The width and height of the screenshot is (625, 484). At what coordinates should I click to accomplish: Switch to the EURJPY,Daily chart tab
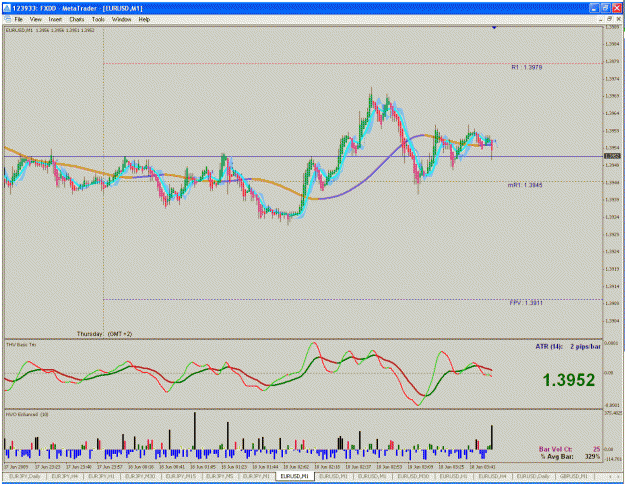pos(25,476)
